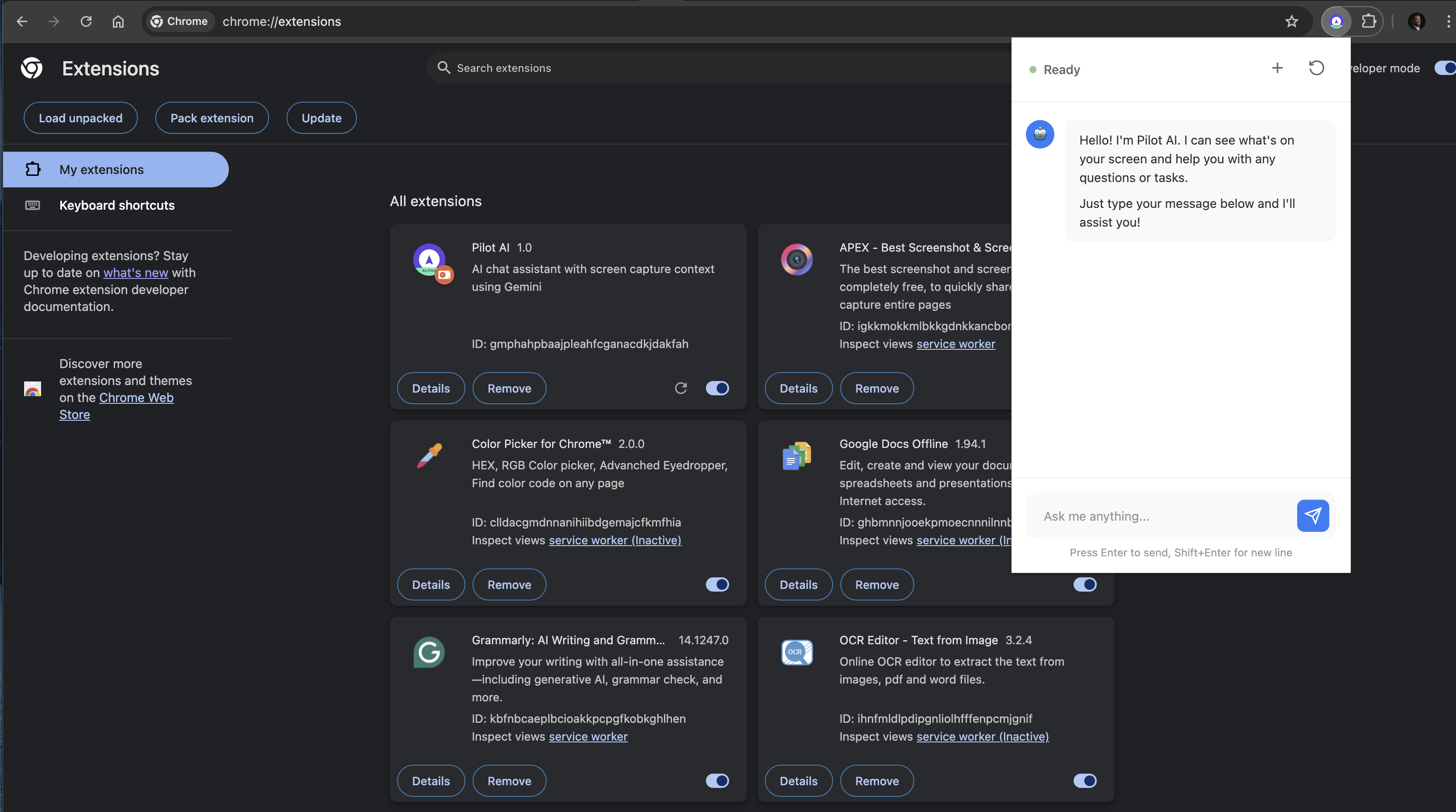Remove Color Picker for Chrome

[509, 584]
